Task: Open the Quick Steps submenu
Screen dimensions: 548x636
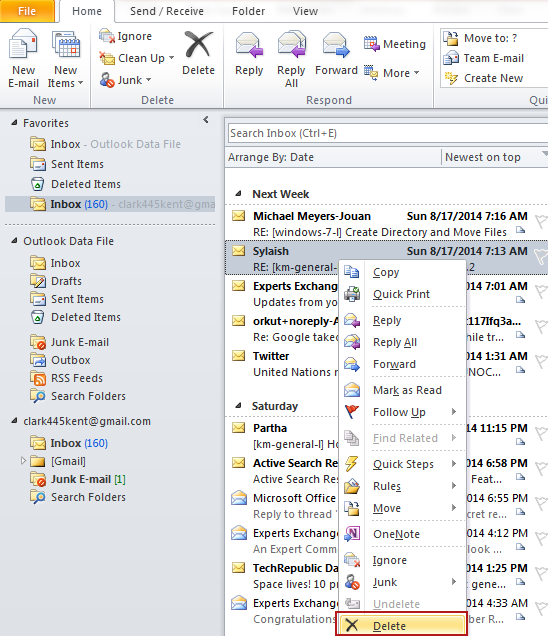Action: [402, 464]
